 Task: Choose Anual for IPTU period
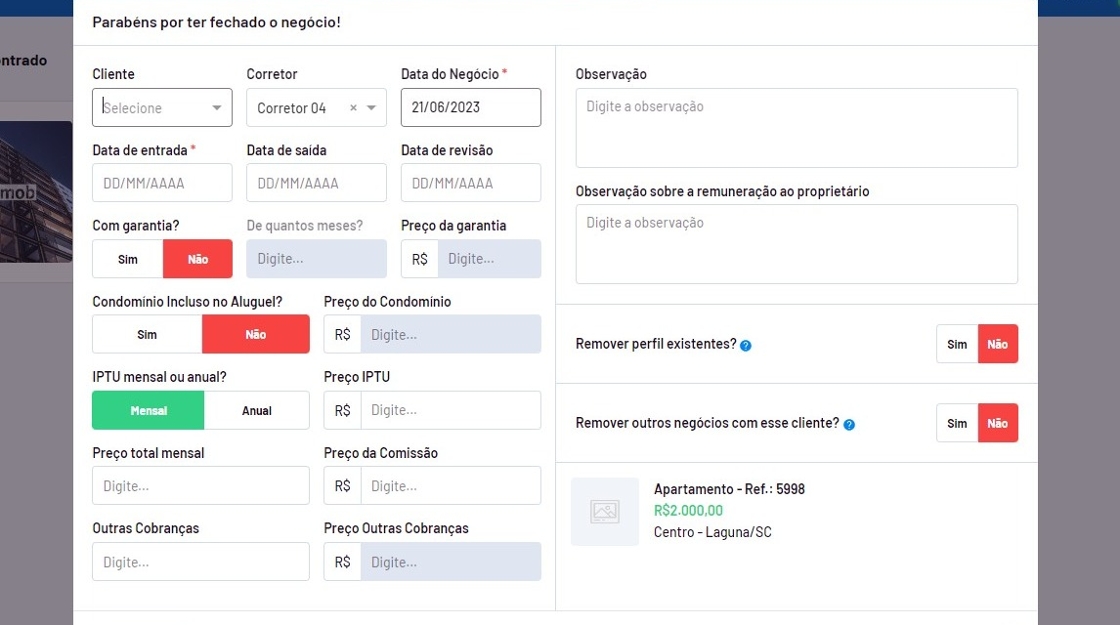point(257,411)
